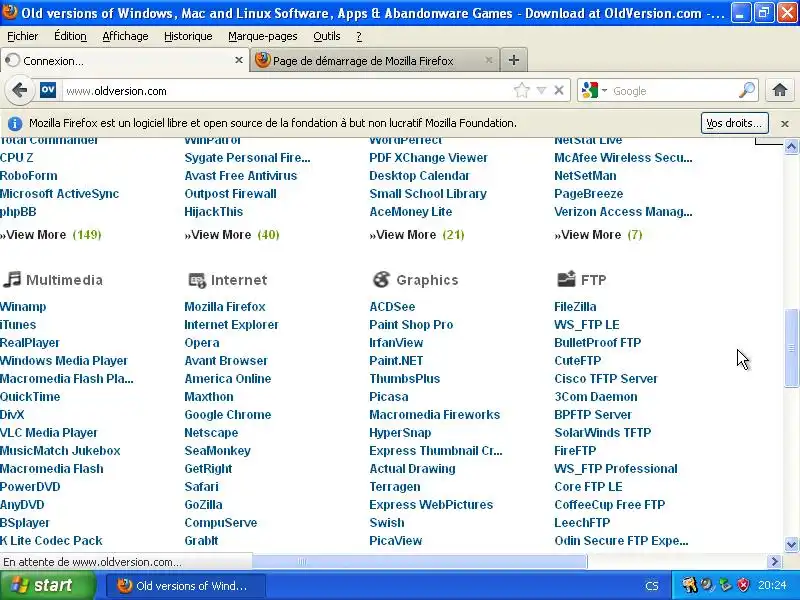Open the Cisco TFTP Server link
800x600 pixels.
[606, 379]
